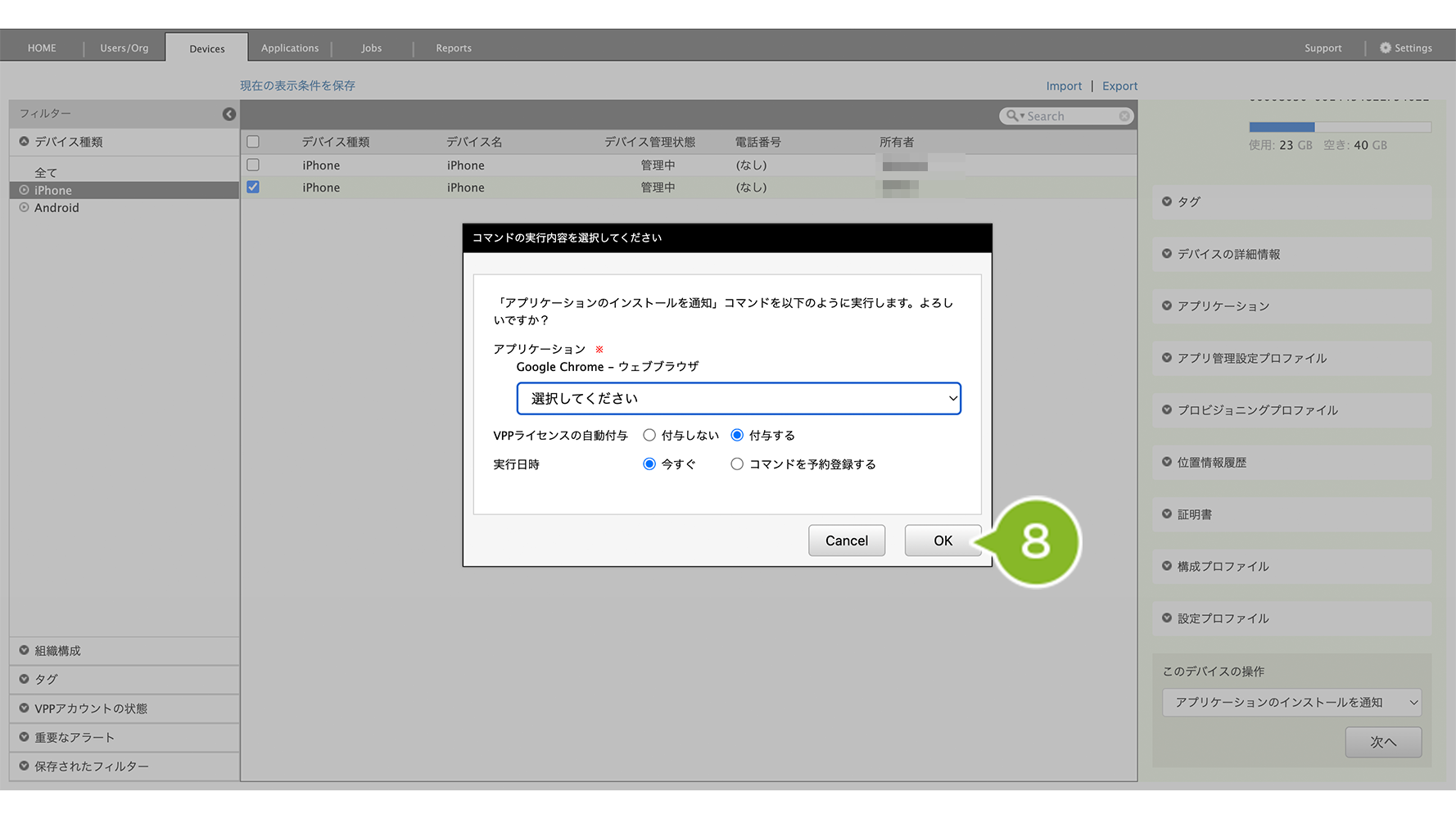
Task: Select 付与しない for VPP license auto-assignment
Action: coord(649,436)
